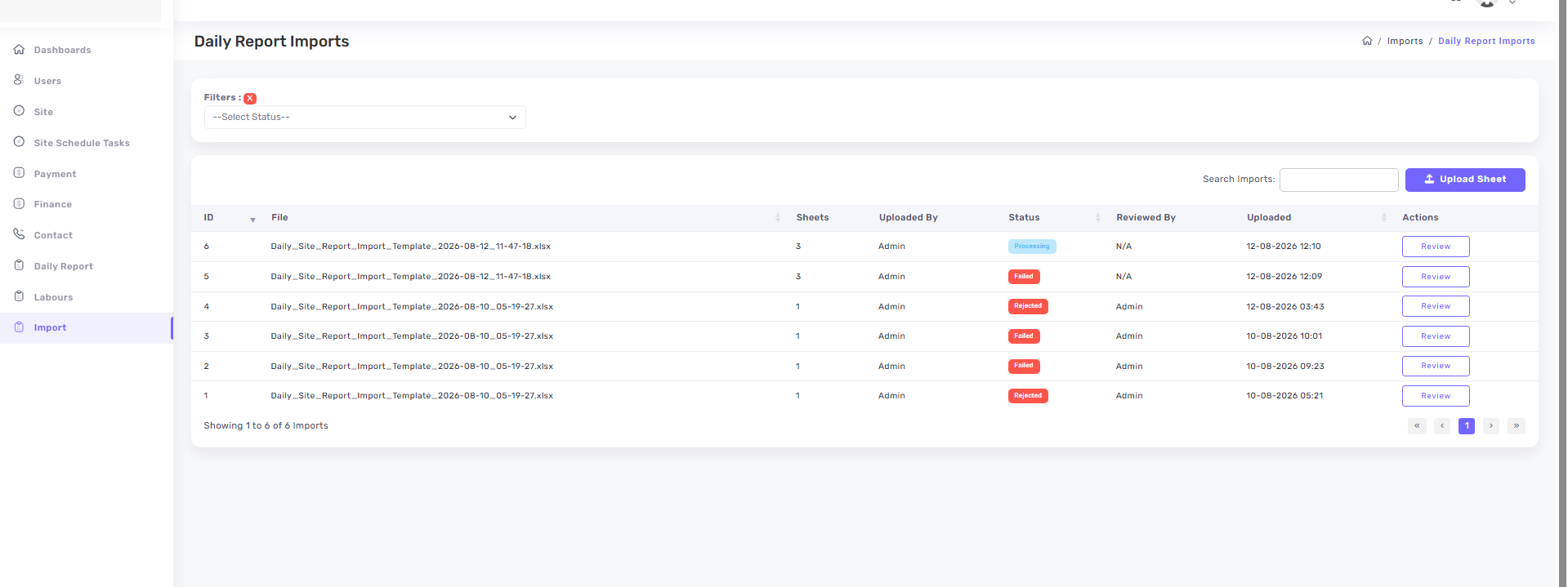The width and height of the screenshot is (1568, 587).
Task: Clear filters with the red X icon
Action: [x=250, y=98]
